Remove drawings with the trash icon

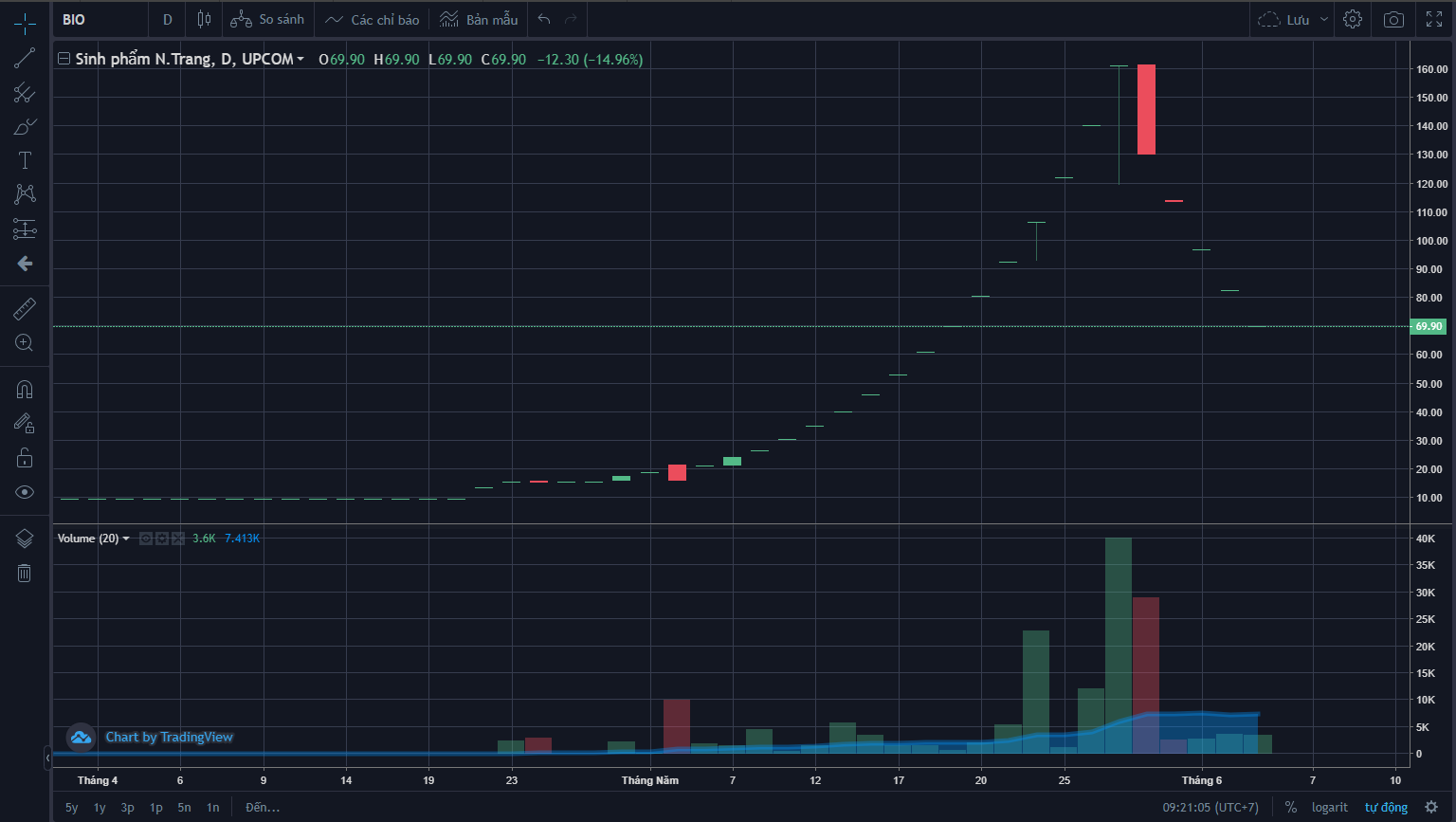(25, 573)
